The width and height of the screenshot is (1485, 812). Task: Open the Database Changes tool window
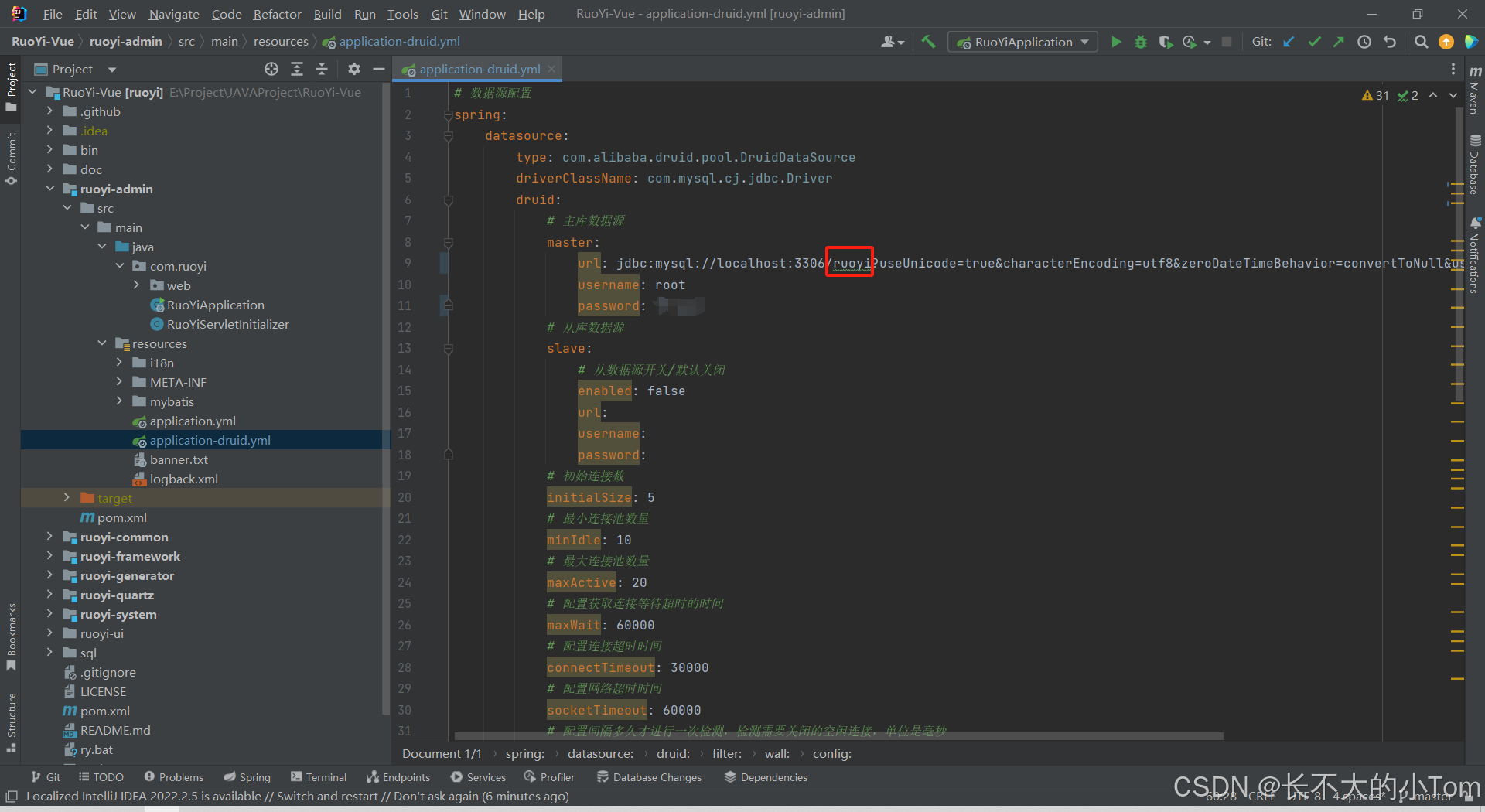tap(649, 777)
